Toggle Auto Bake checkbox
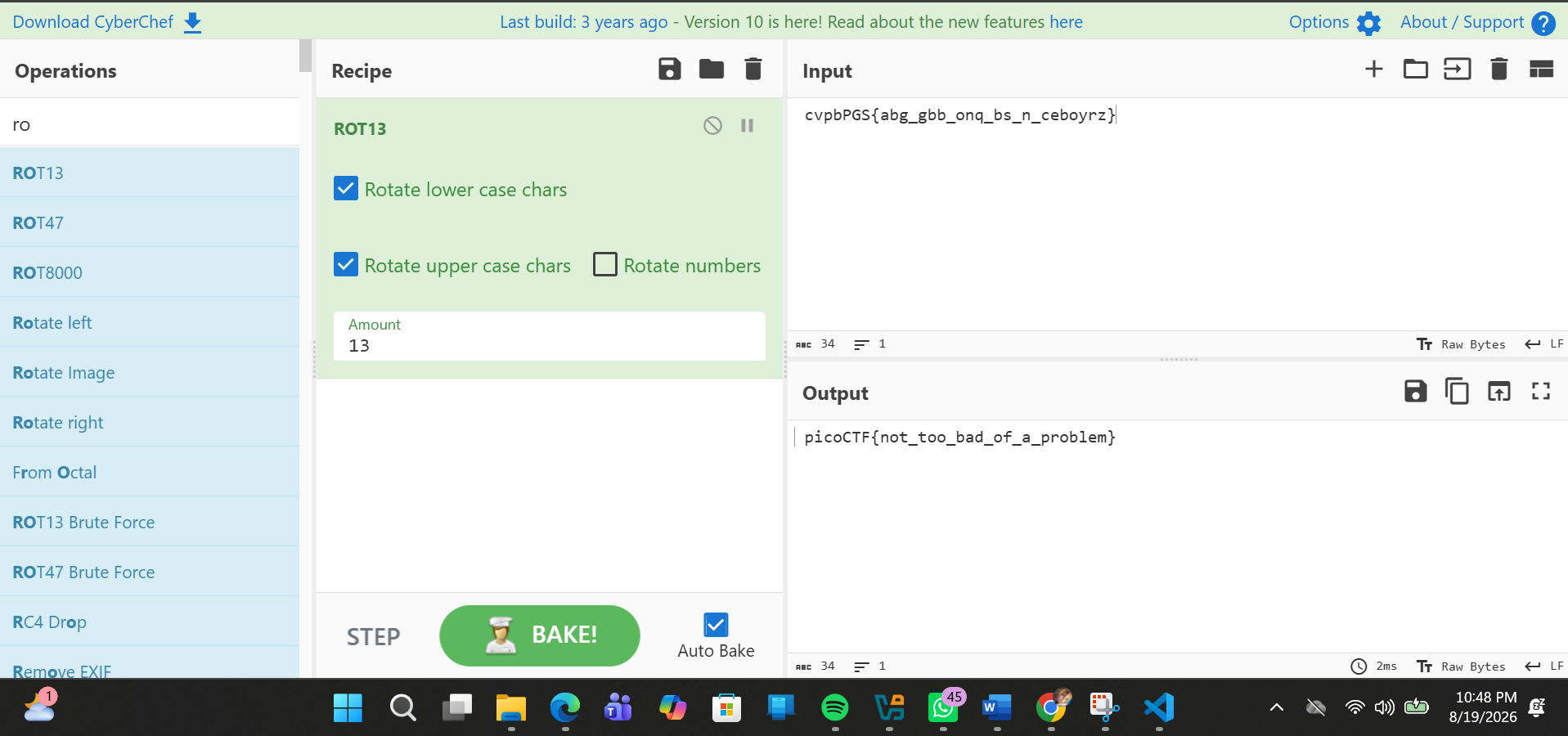This screenshot has width=1568, height=736. (716, 625)
